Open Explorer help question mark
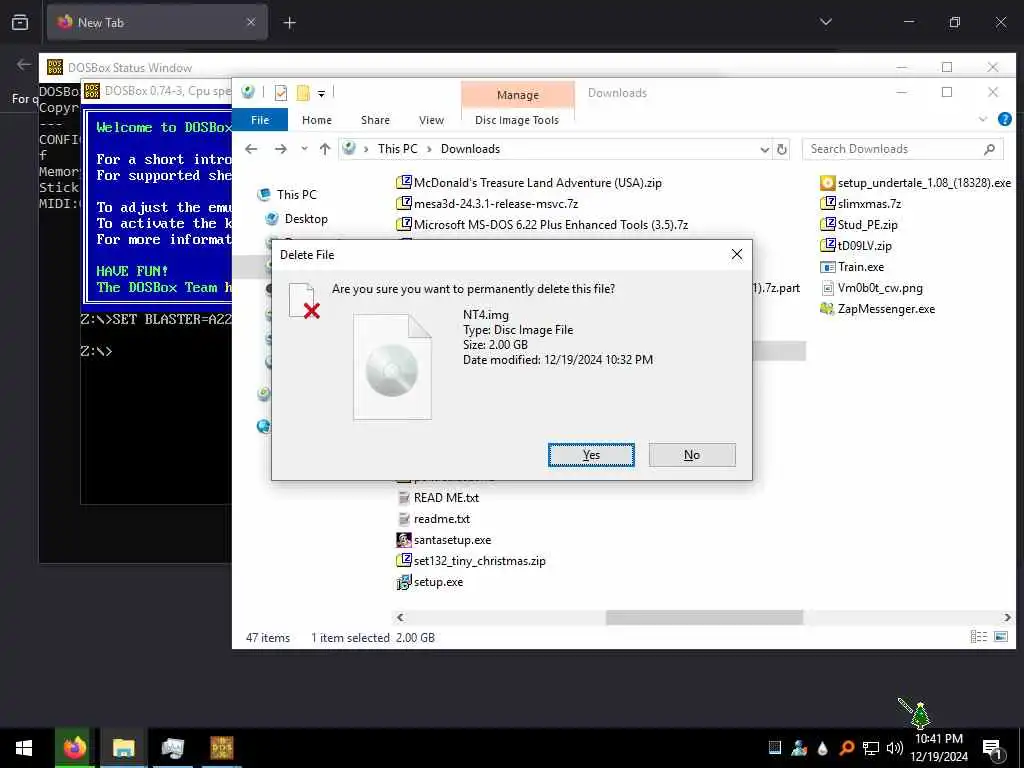1024x768 pixels. (x=1004, y=120)
